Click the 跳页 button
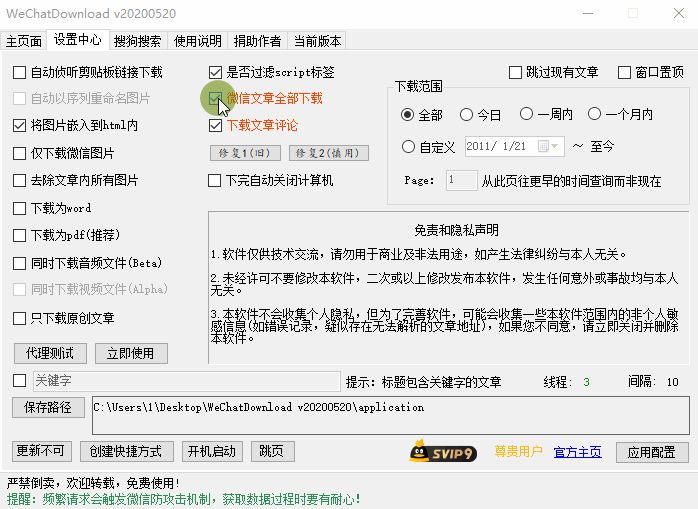 coord(272,452)
